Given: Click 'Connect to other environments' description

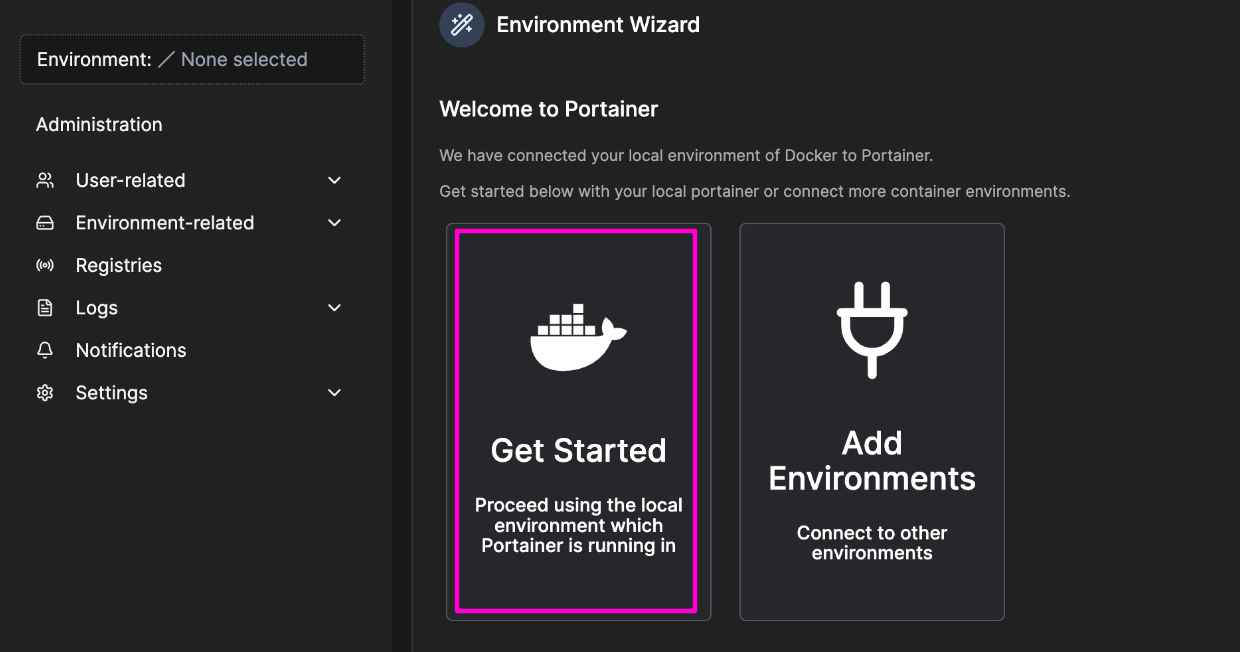Looking at the screenshot, I should click(872, 543).
